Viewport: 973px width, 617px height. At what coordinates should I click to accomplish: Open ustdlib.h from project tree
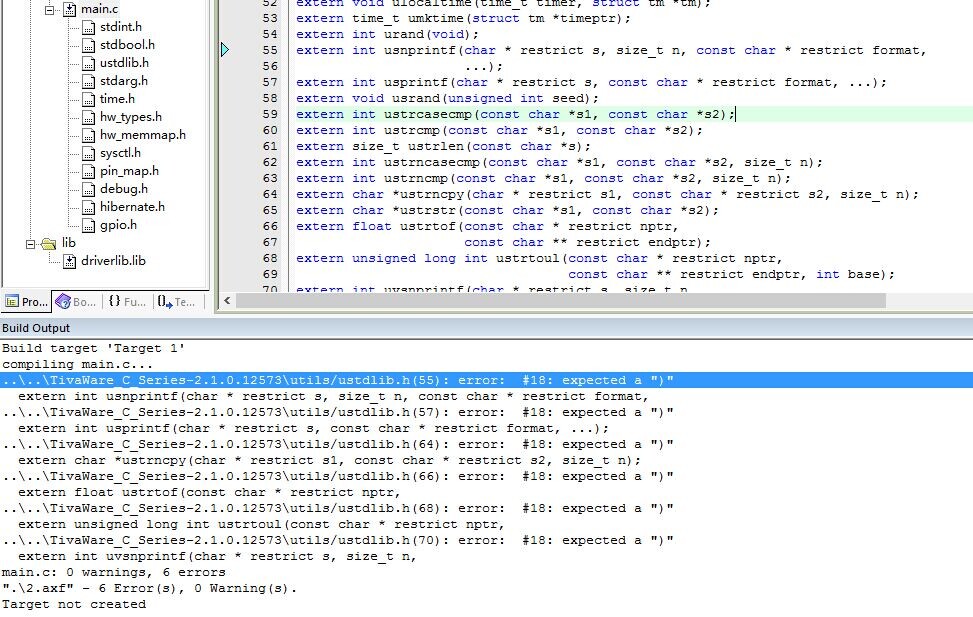124,63
